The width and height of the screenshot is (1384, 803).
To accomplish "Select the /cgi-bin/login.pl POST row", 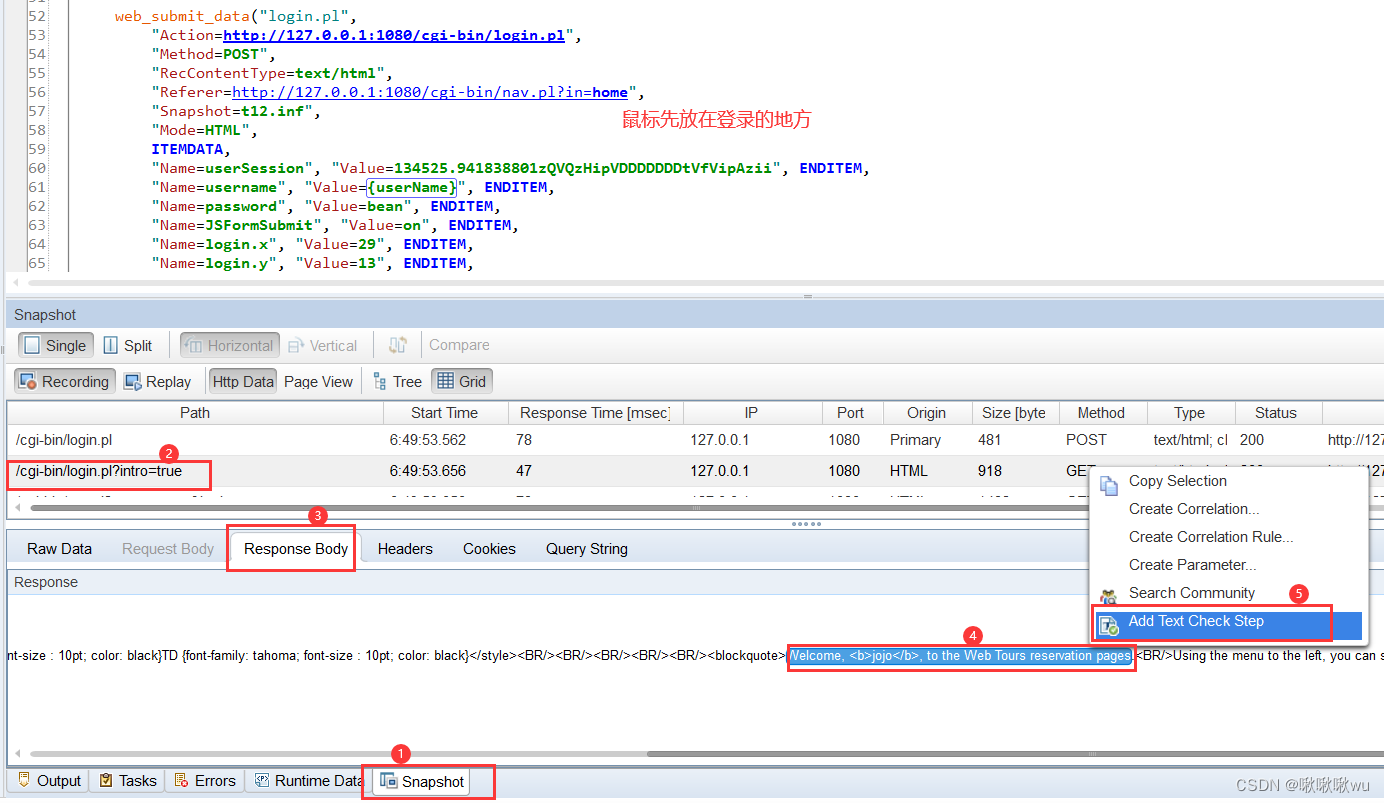I will coord(695,440).
